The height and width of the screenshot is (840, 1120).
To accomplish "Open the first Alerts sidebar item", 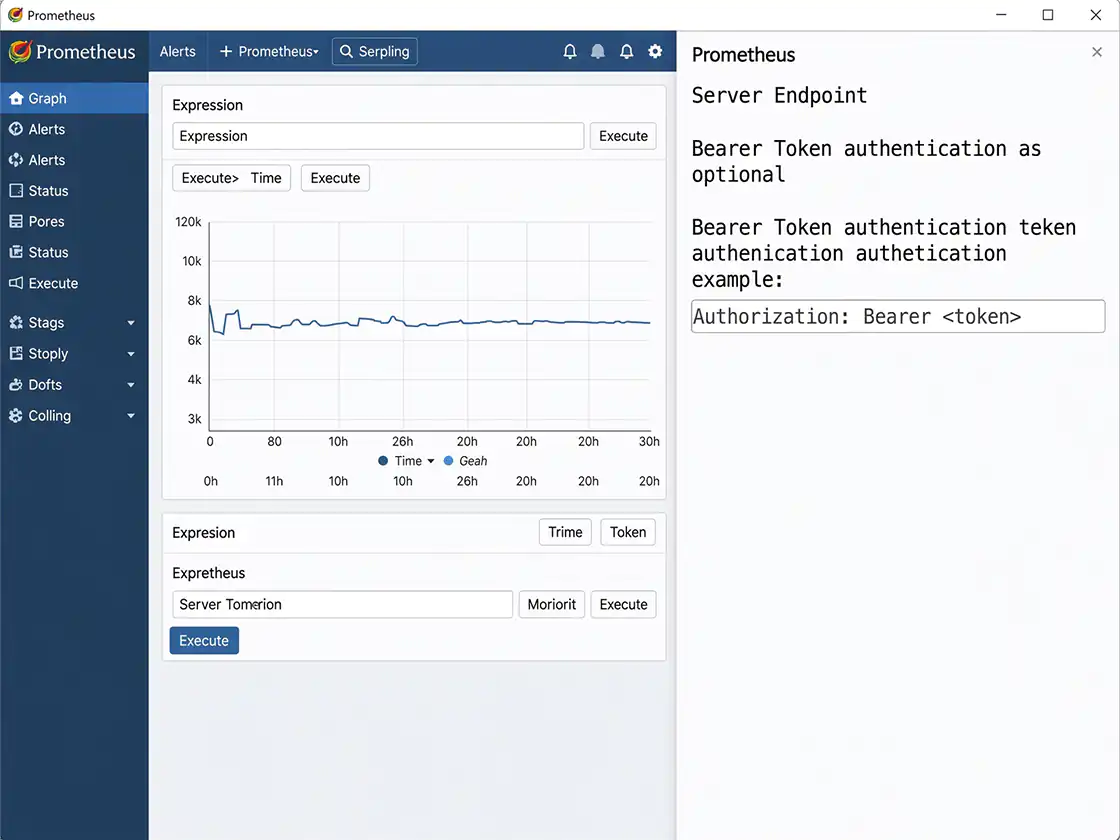I will click(74, 129).
